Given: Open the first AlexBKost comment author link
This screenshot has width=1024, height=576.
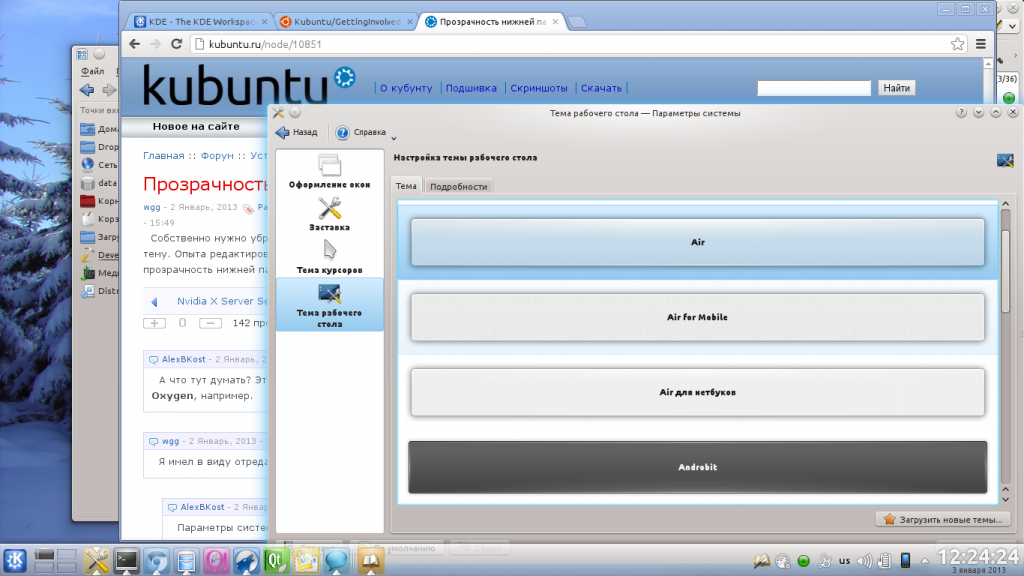Looking at the screenshot, I should [x=184, y=359].
